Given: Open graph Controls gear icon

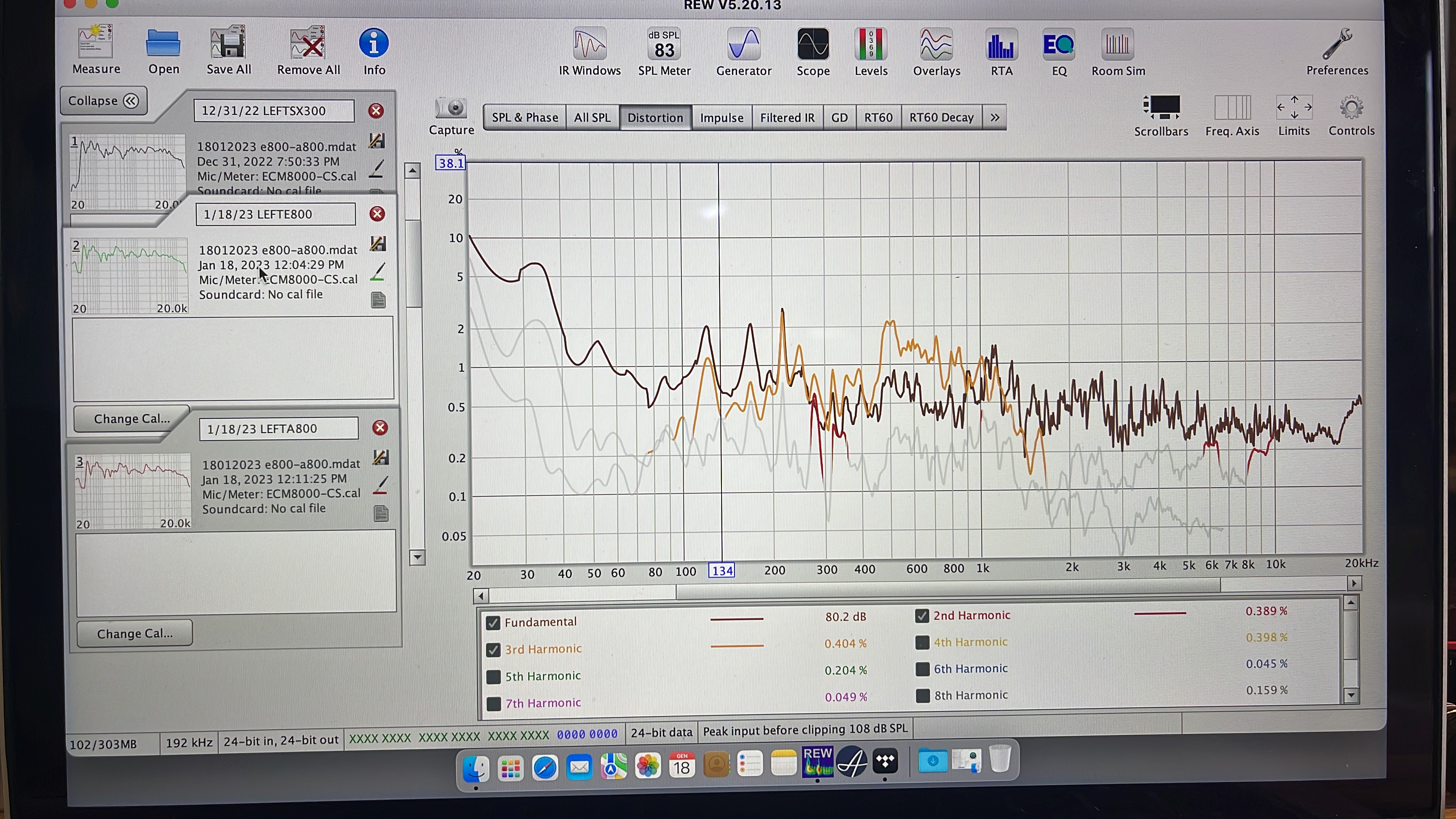Looking at the screenshot, I should coord(1351,107).
